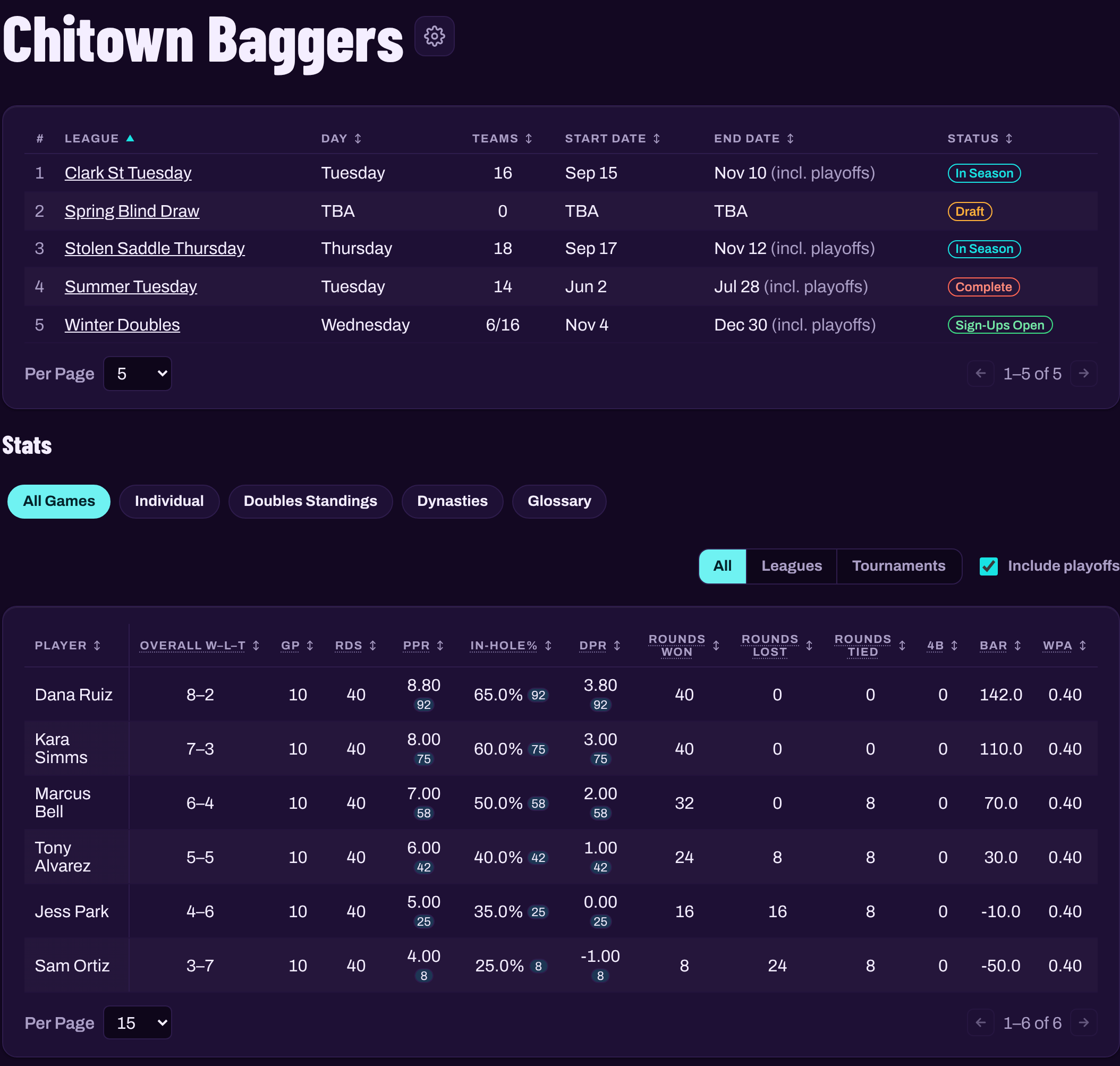Open Stolen Saddle Thursday league link
This screenshot has width=1120, height=1066.
coord(155,248)
